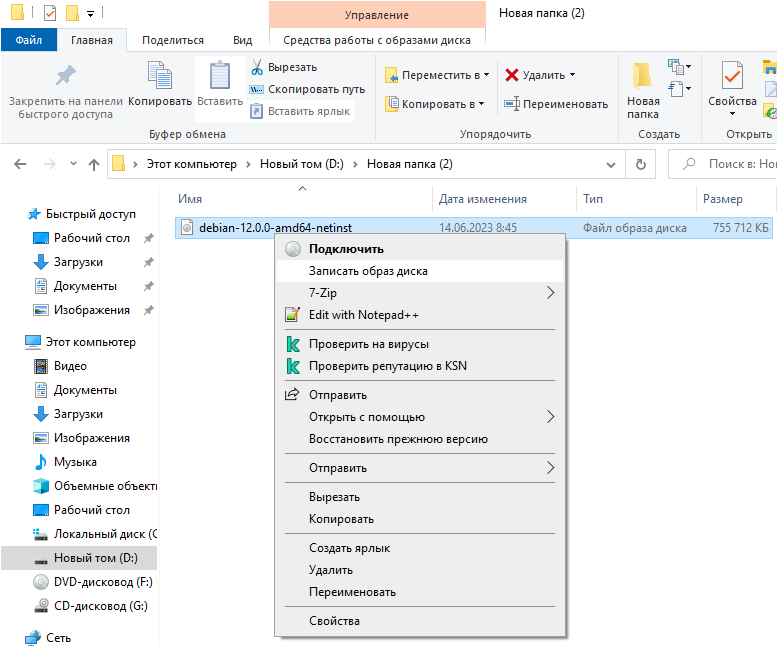This screenshot has height=646, width=777.
Task: Choose Восстановить прежнюю версию
Action: point(420,439)
